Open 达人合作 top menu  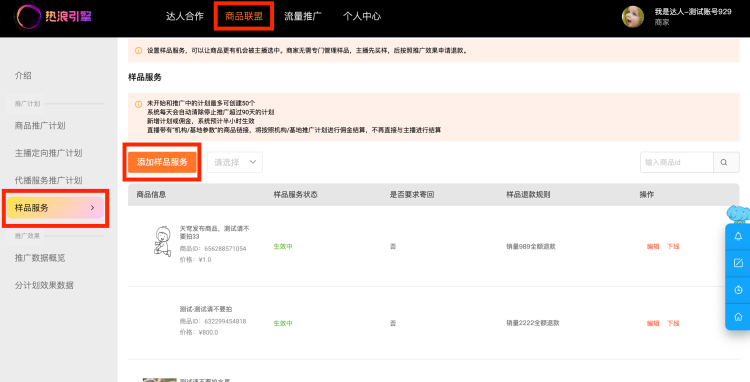coord(185,16)
